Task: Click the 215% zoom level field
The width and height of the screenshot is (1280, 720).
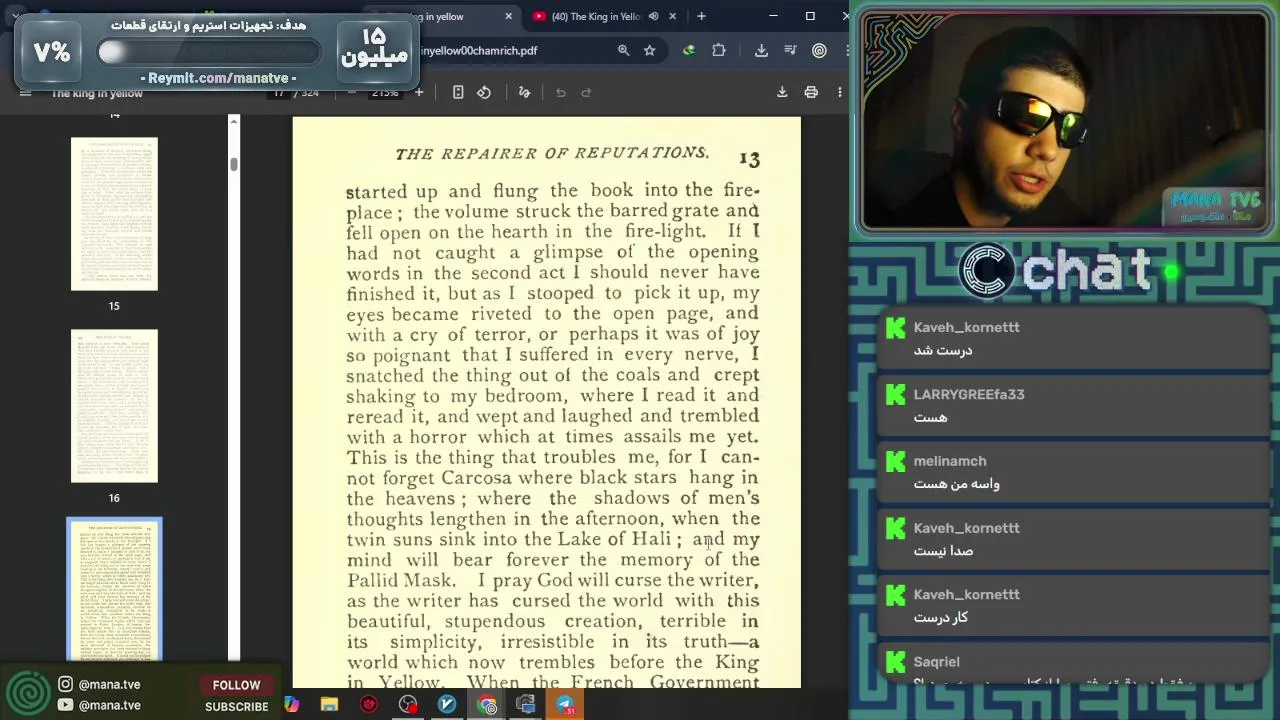Action: [385, 92]
